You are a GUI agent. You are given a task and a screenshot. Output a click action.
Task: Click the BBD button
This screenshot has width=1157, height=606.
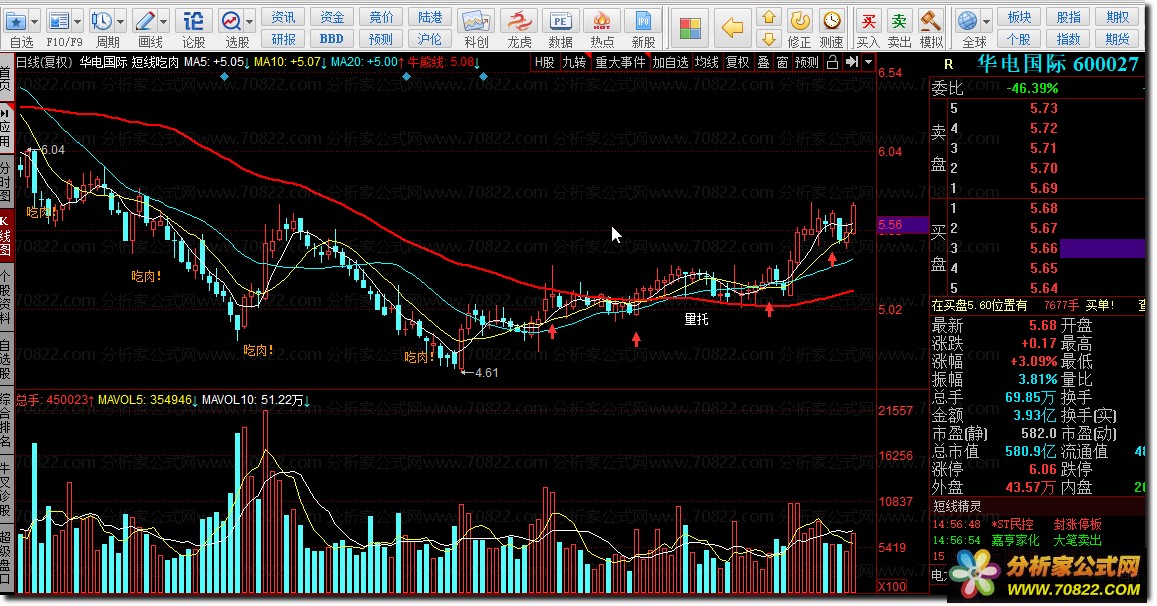click(x=332, y=39)
